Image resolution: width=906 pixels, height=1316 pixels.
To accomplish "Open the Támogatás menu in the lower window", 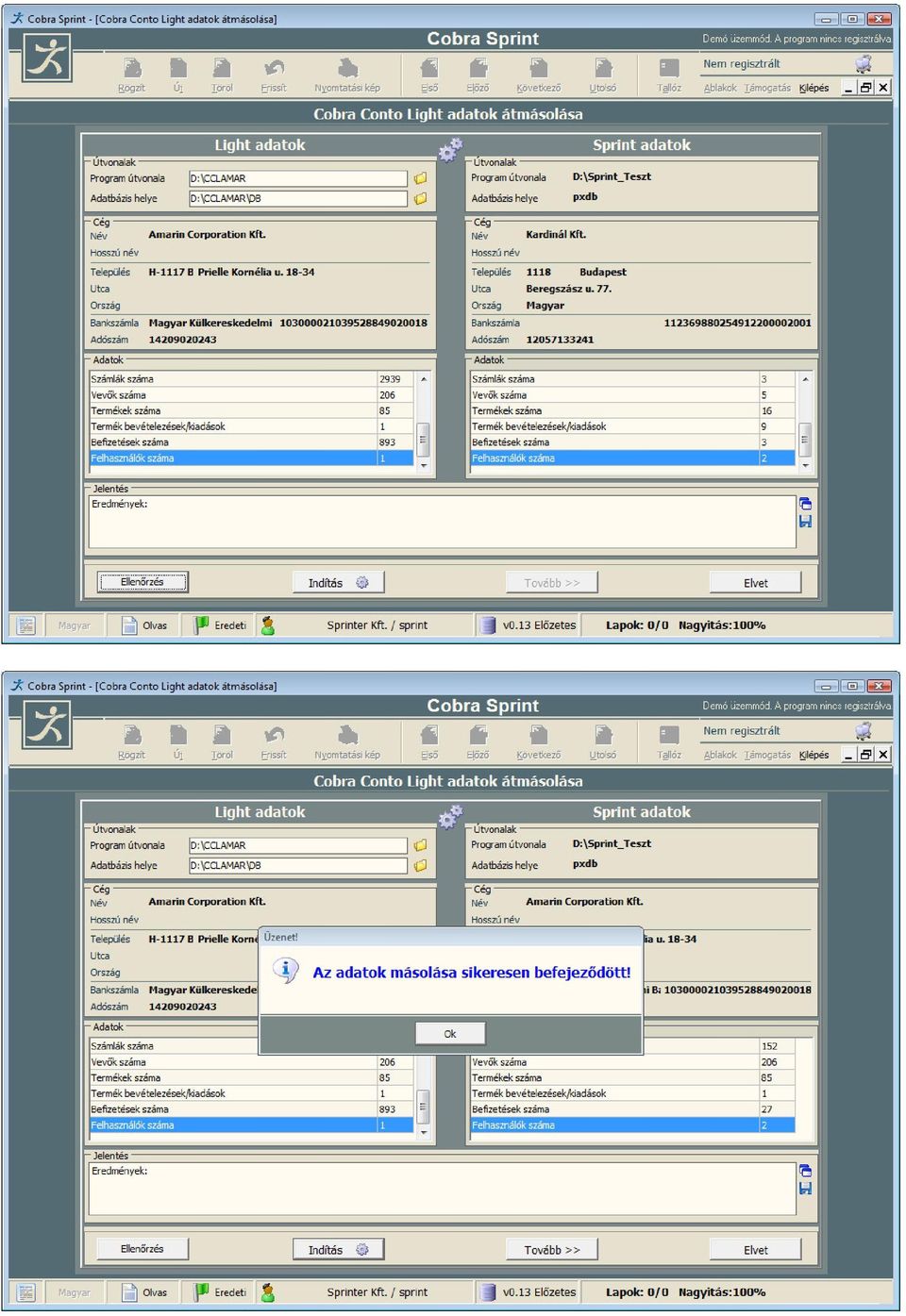I will (x=767, y=755).
